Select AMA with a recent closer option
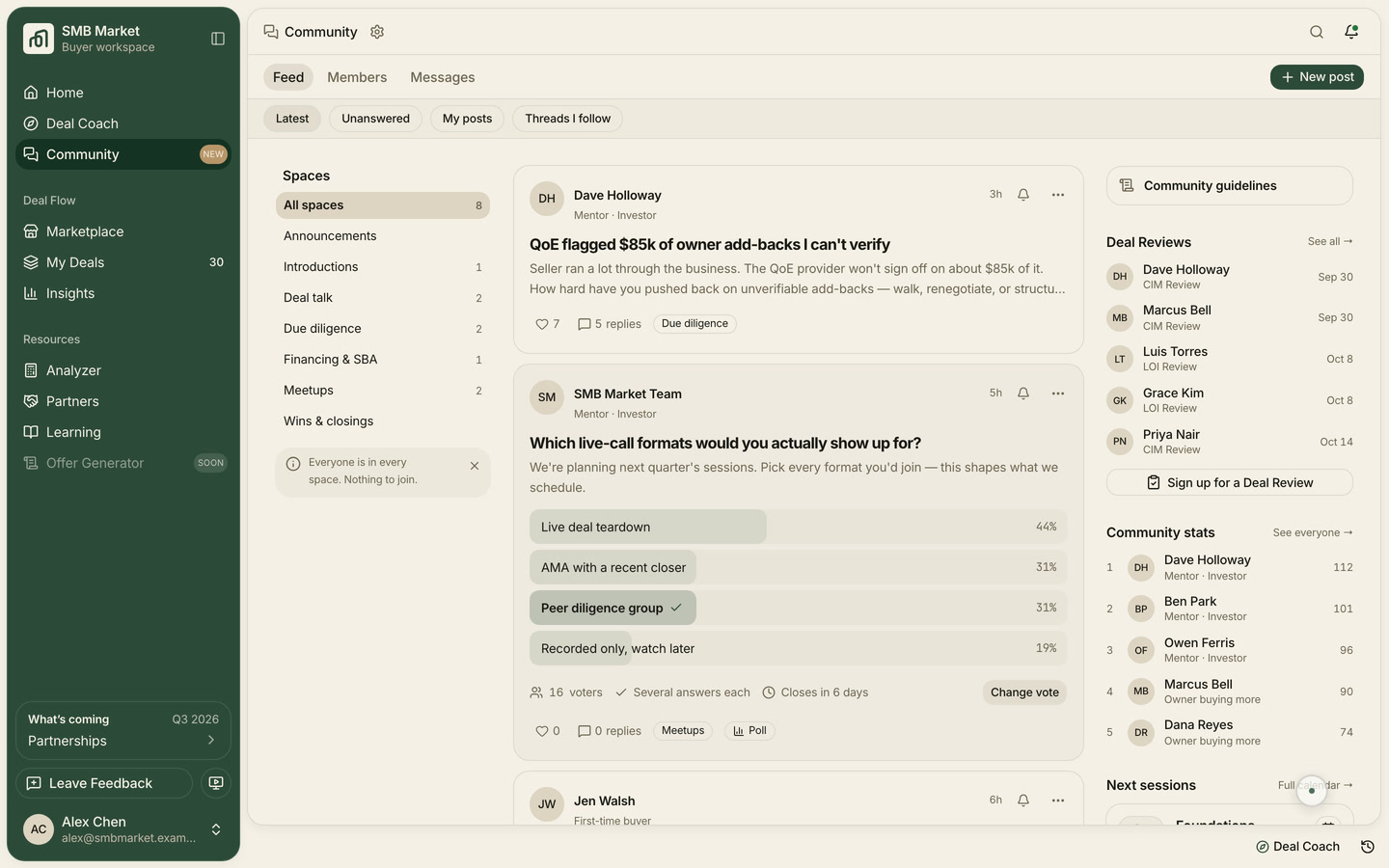Viewport: 1389px width, 868px height. (799, 567)
